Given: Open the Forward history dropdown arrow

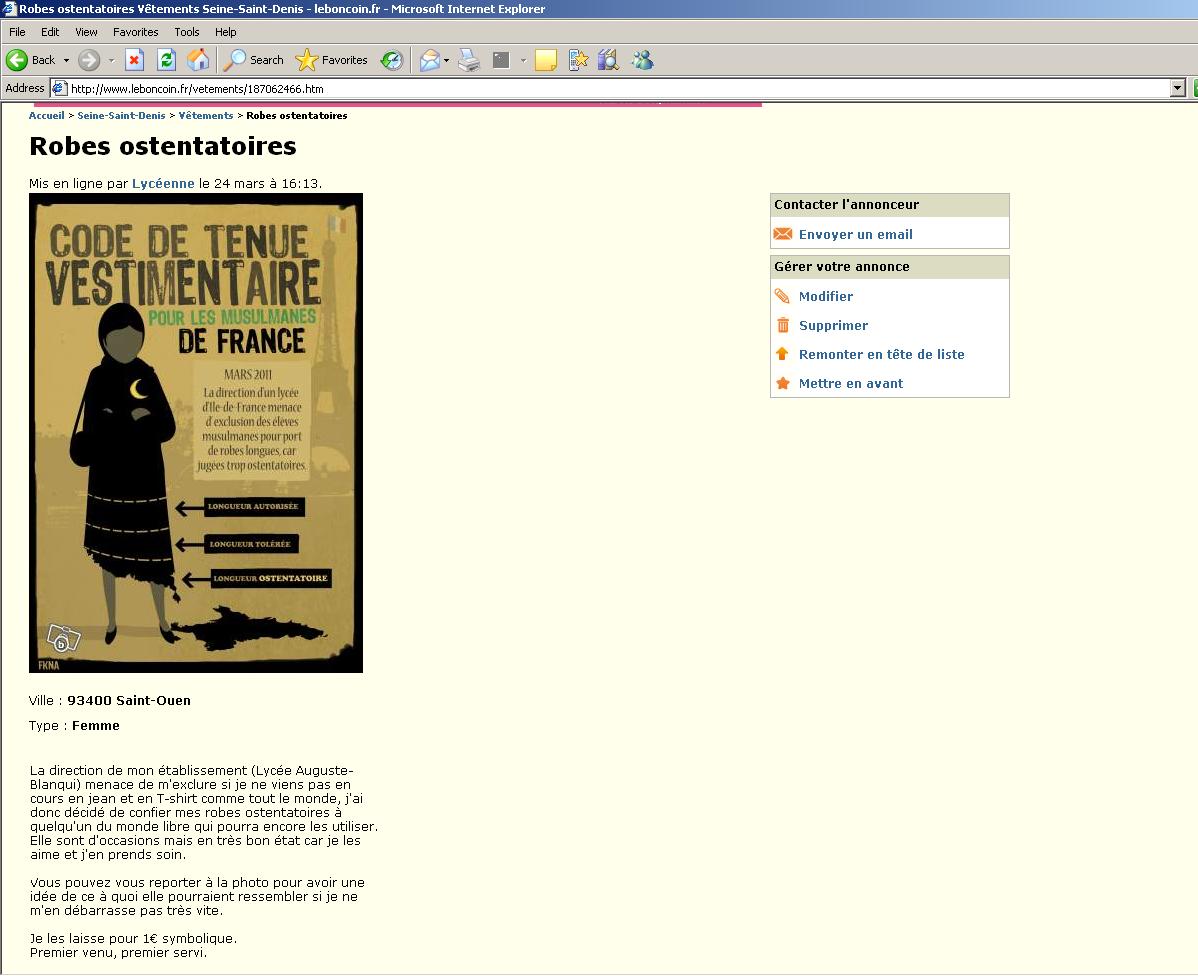Looking at the screenshot, I should [x=112, y=60].
